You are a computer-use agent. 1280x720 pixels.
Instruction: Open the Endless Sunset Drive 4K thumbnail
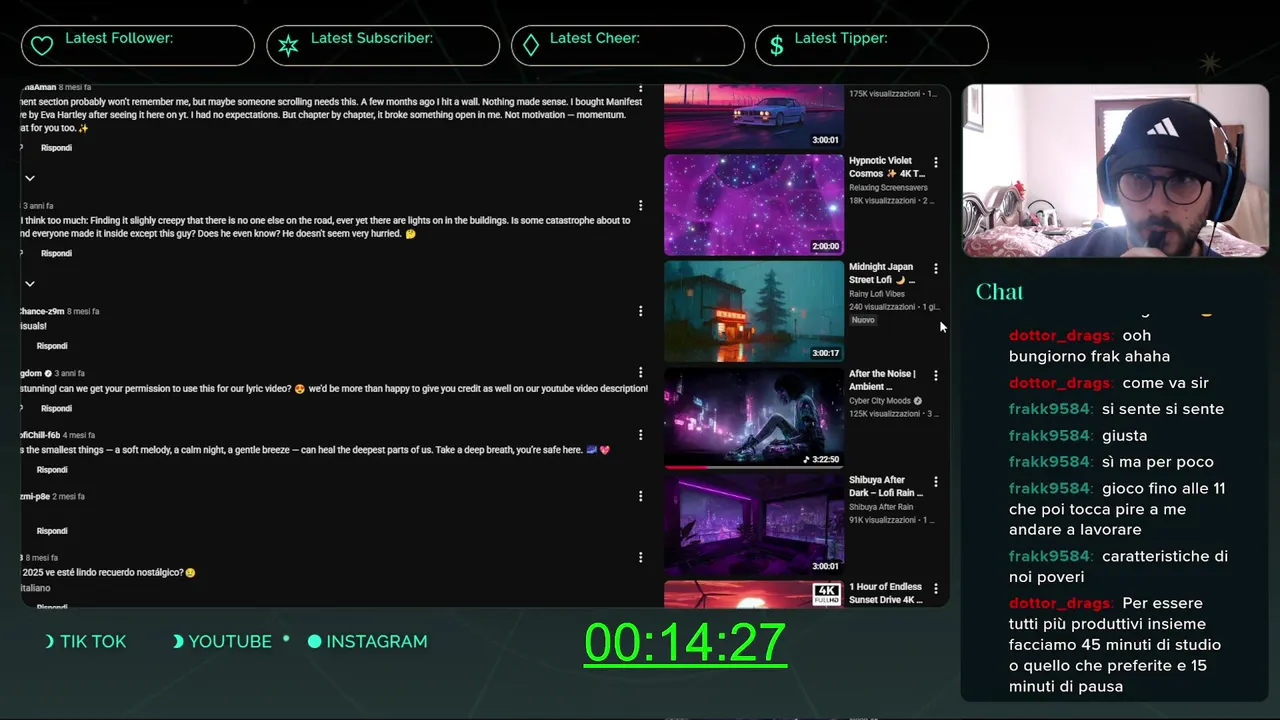754,594
